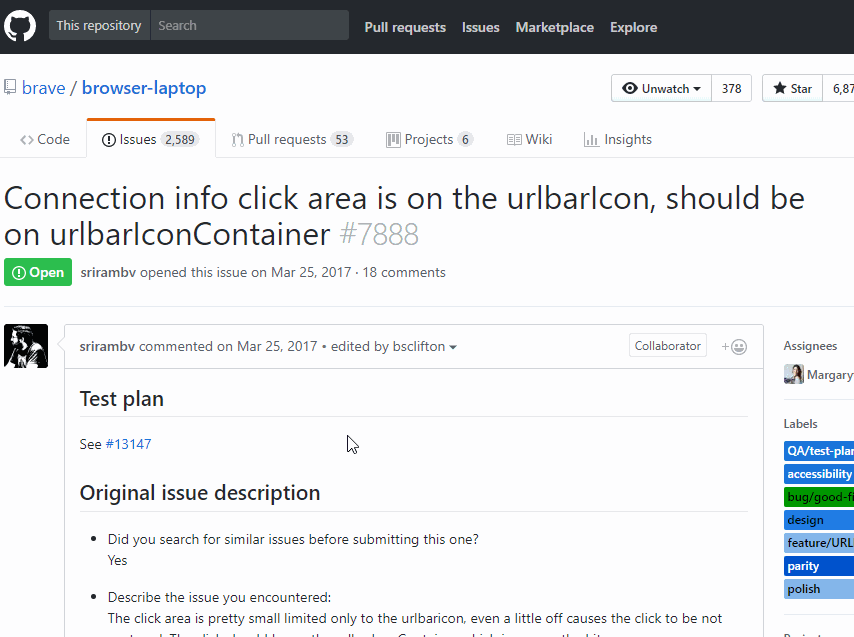
Task: Open Issues in the top navigation
Action: [480, 27]
